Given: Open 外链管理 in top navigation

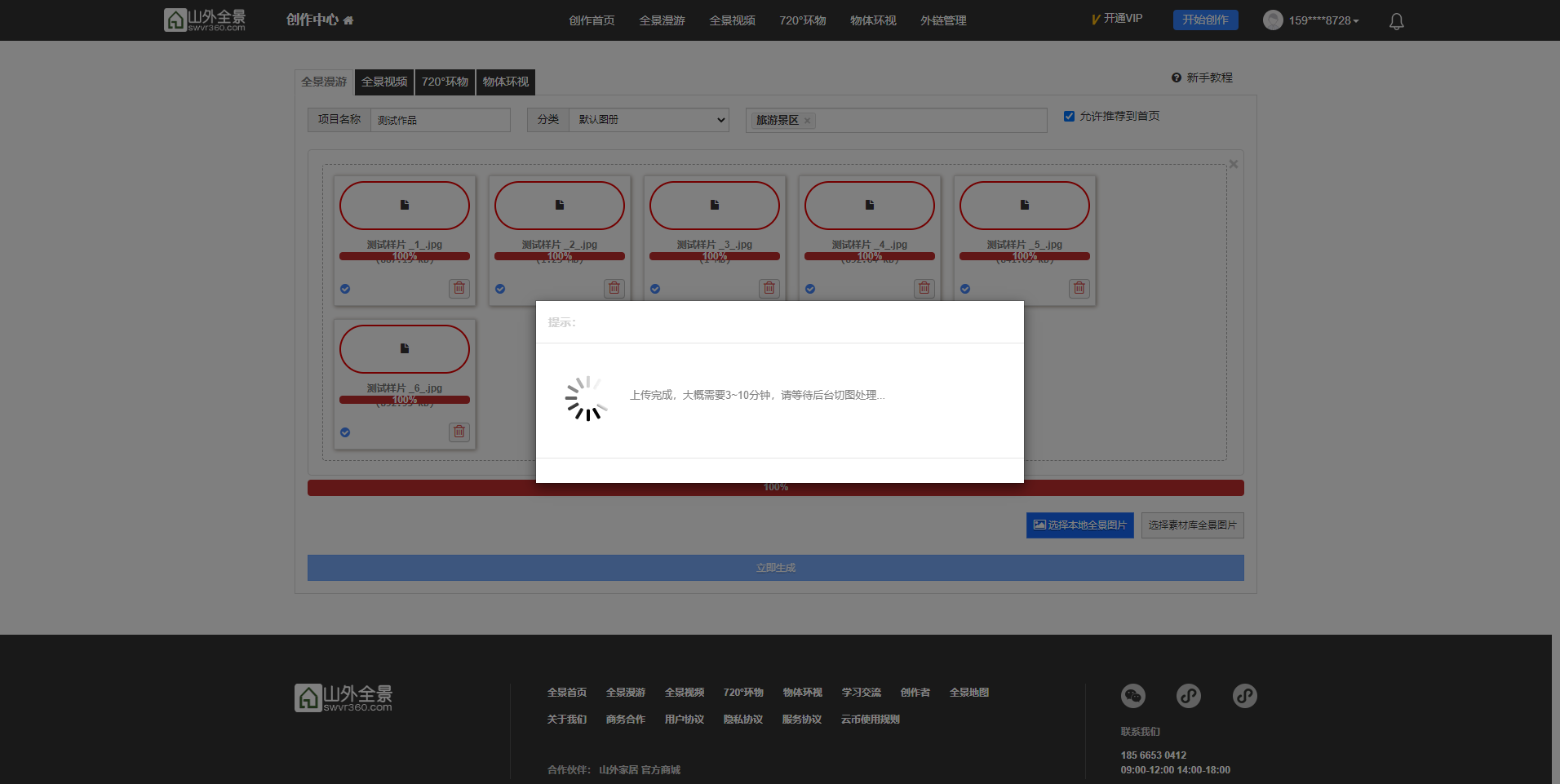Looking at the screenshot, I should point(943,20).
